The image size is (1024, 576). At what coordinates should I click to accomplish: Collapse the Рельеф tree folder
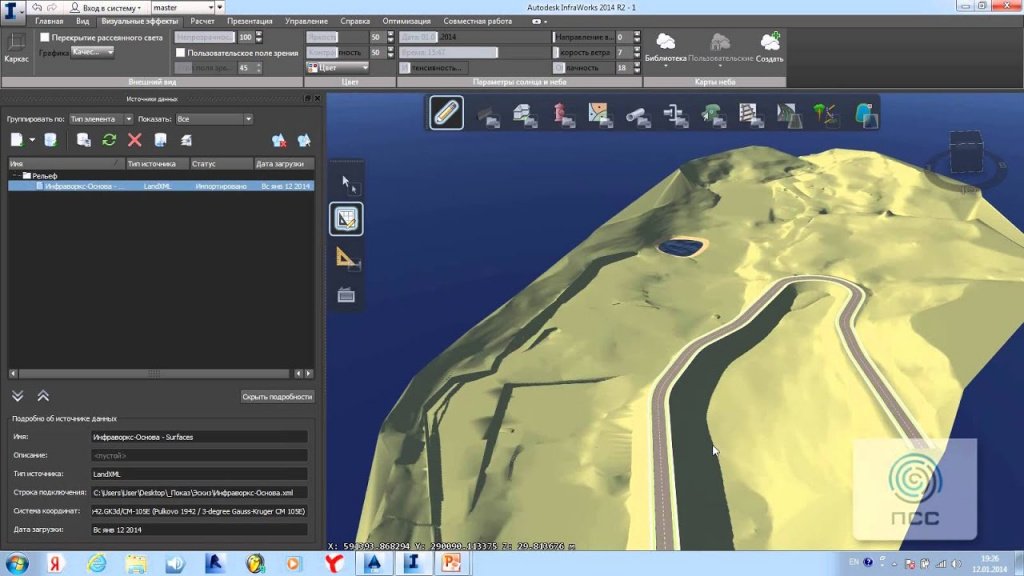[15, 175]
